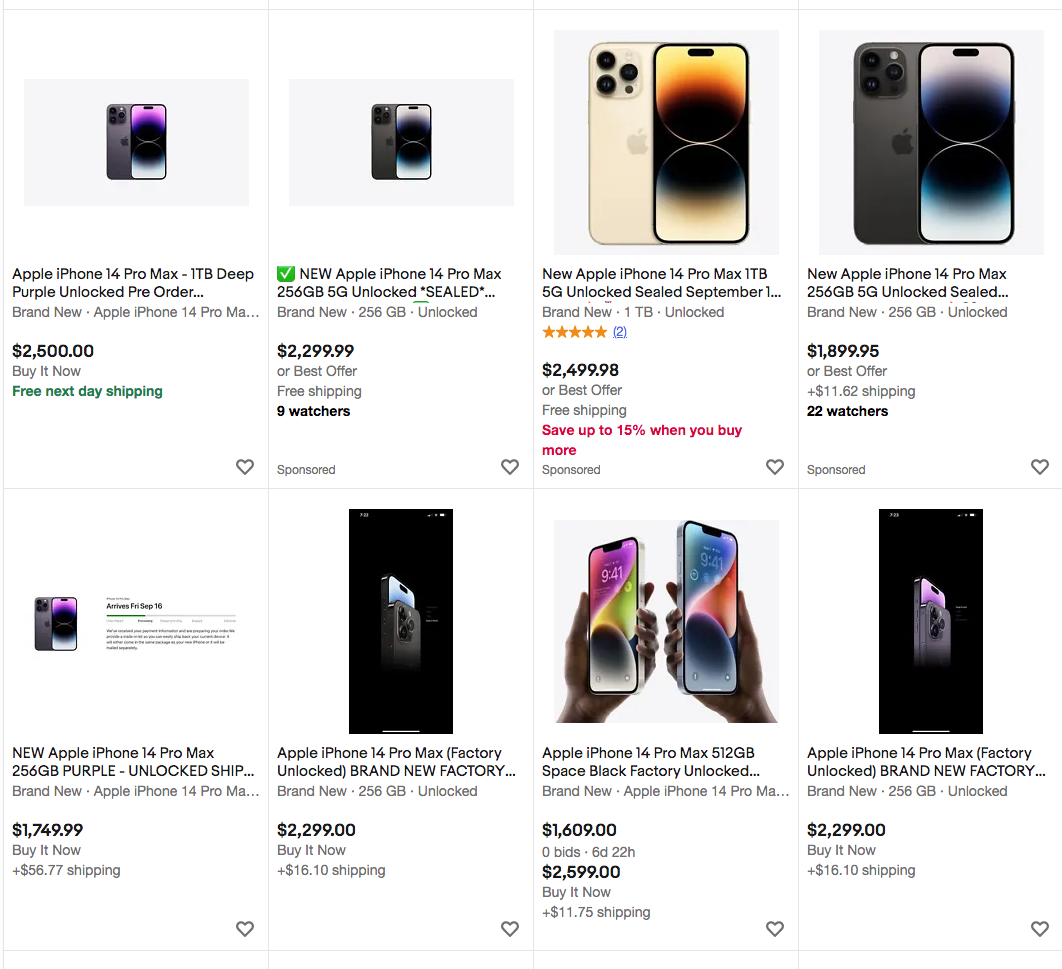Open the 'NEW Apple iPhone 14 Pro Max 256GB 5G Unlocked *SEALED*' title

coord(389,283)
